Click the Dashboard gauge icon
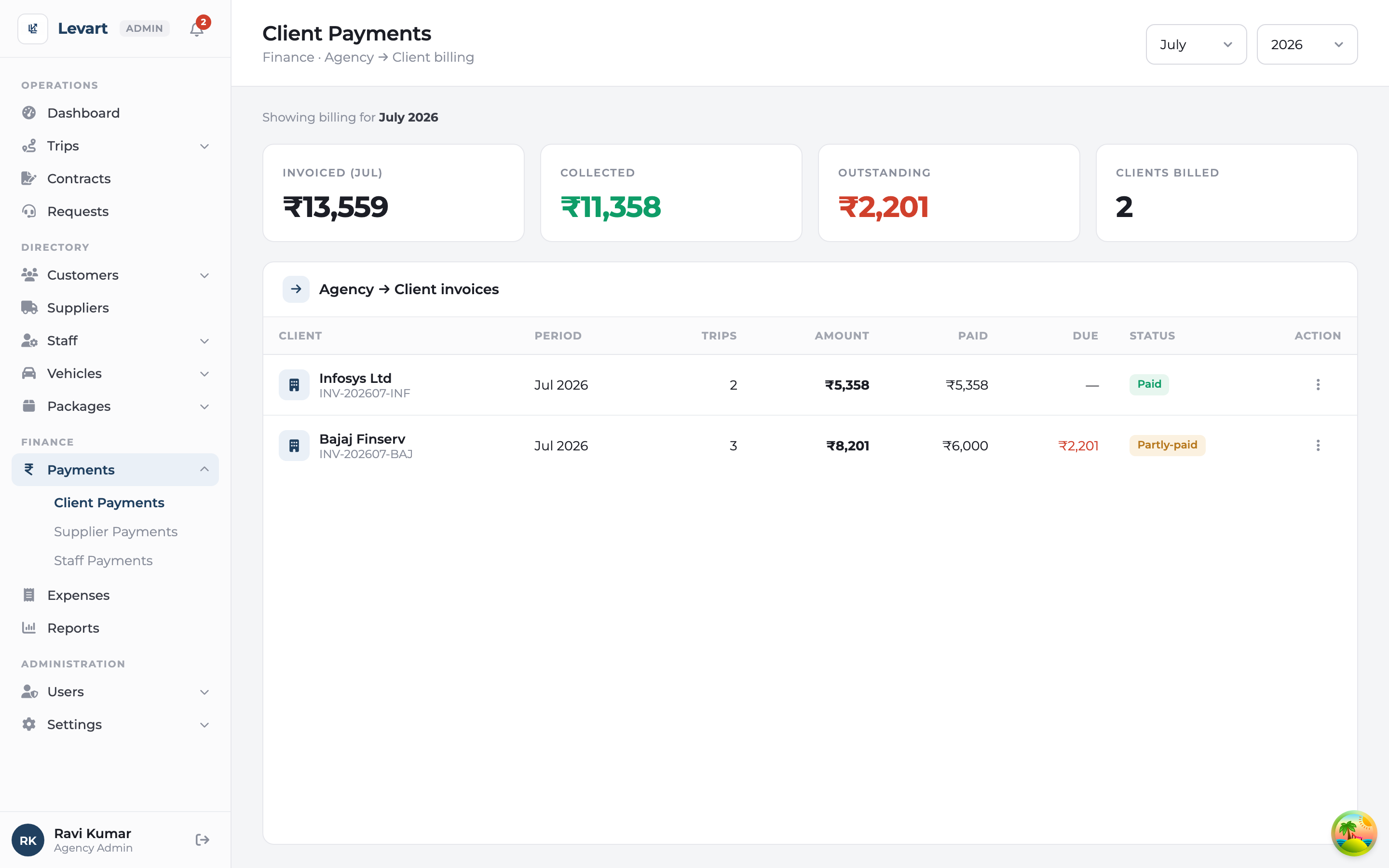This screenshot has width=1389, height=868. tap(29, 113)
